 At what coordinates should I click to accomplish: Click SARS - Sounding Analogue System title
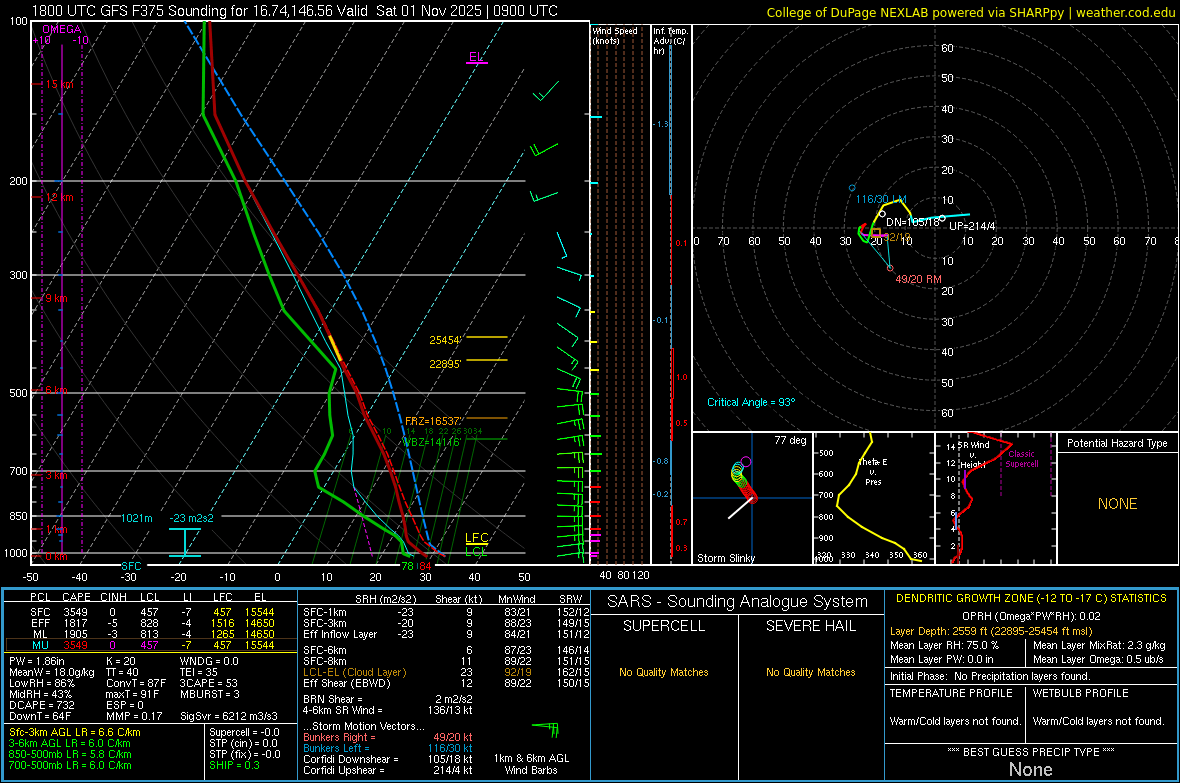tap(737, 602)
